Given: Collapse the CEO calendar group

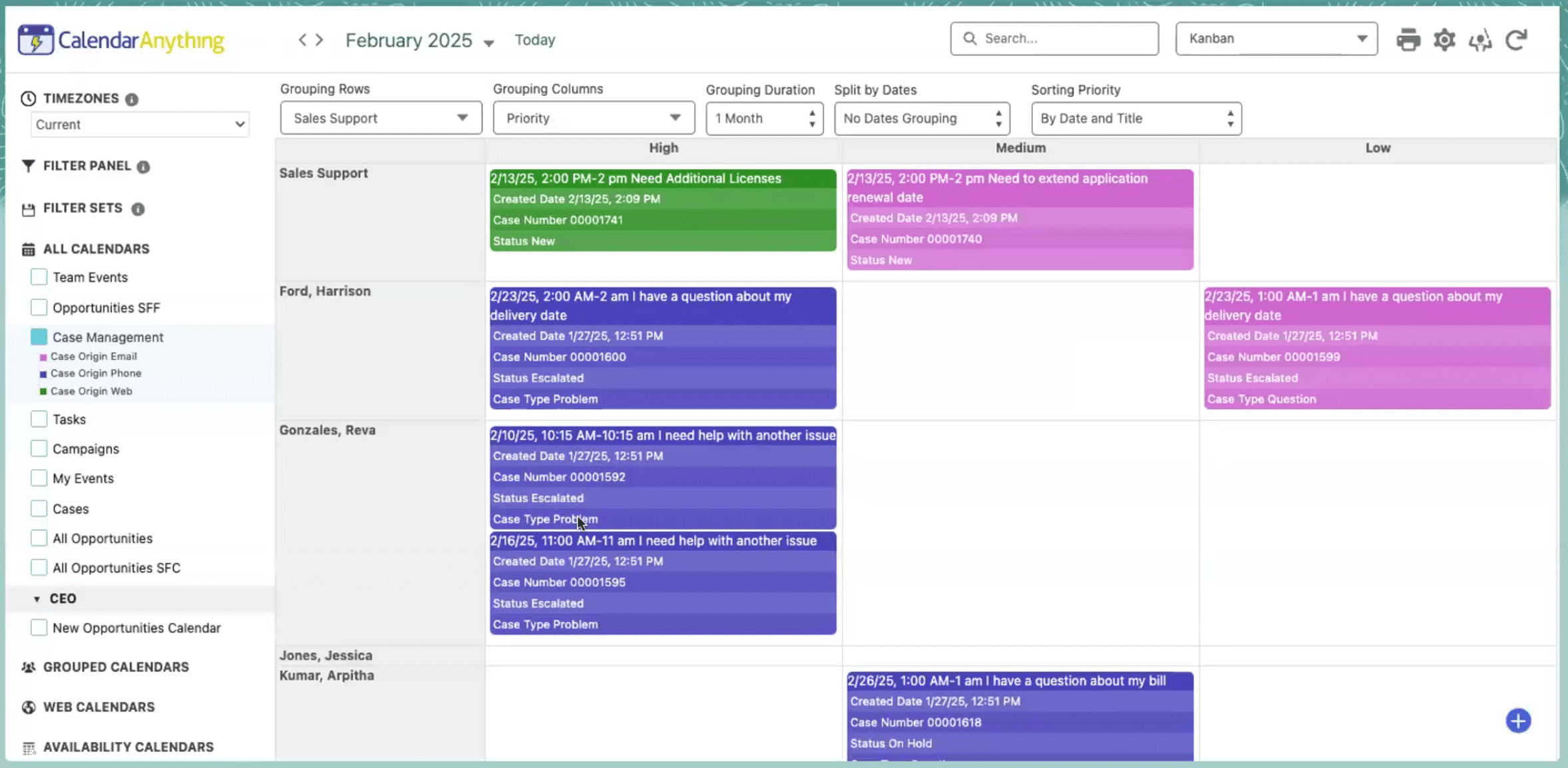Looking at the screenshot, I should 37,598.
